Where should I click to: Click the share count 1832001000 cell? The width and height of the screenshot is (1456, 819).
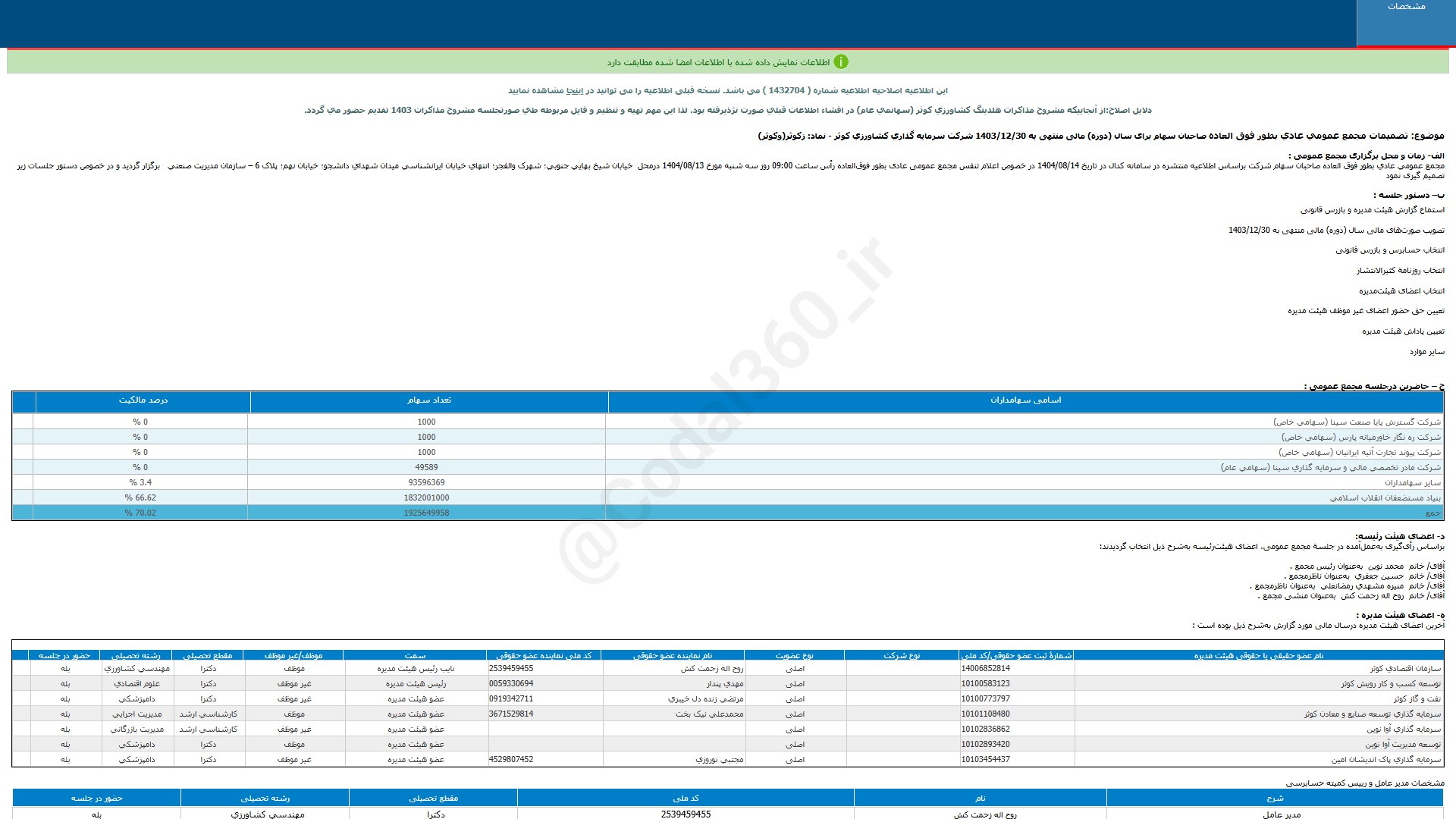point(426,498)
